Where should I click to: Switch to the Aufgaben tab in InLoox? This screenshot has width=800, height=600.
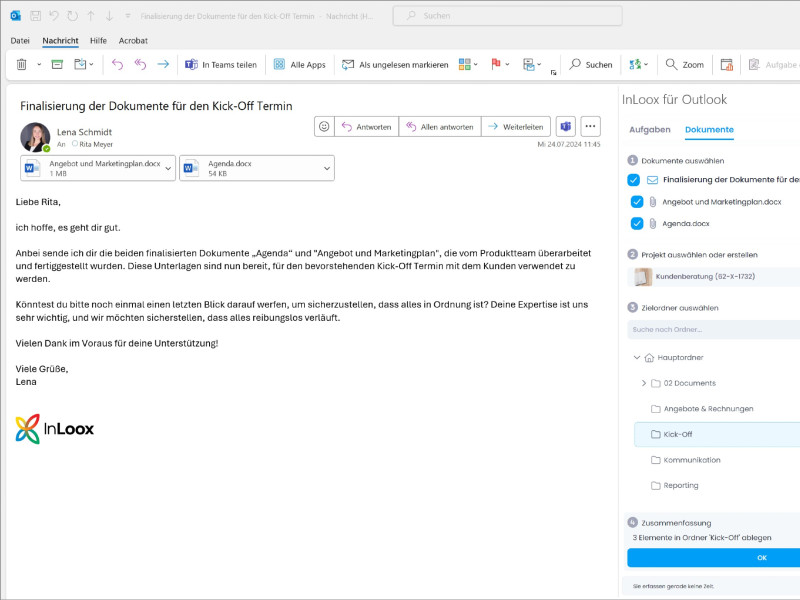coord(649,130)
